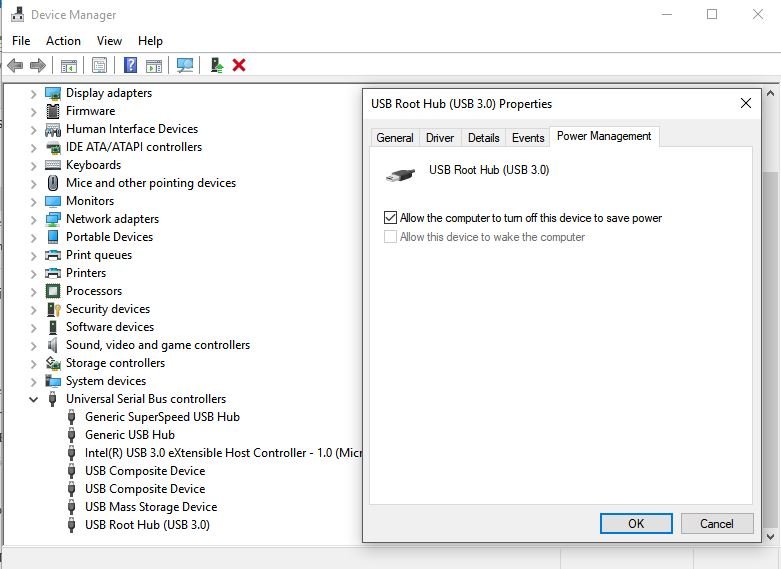Click the update device driver icon
Image resolution: width=781 pixels, height=569 pixels.
tap(217, 65)
